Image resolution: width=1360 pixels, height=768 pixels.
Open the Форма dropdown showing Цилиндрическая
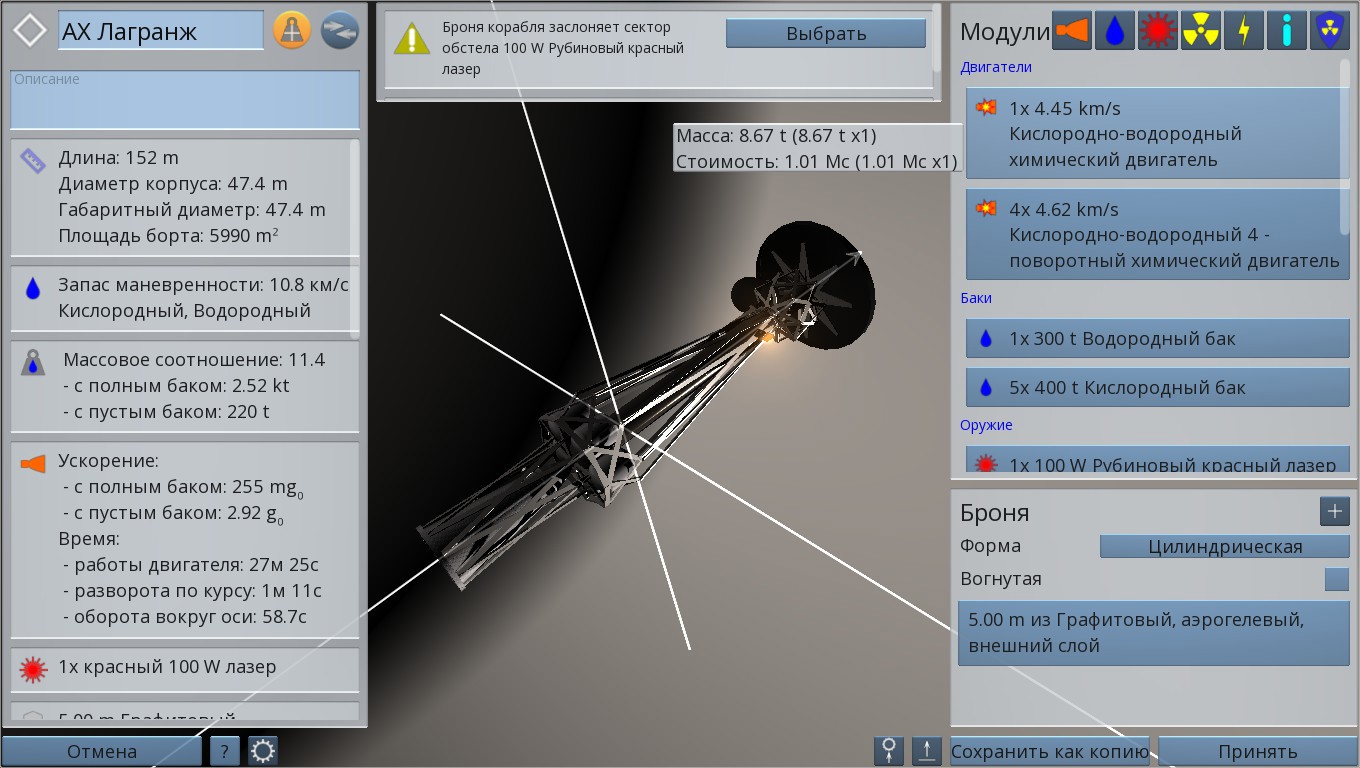coord(1225,547)
